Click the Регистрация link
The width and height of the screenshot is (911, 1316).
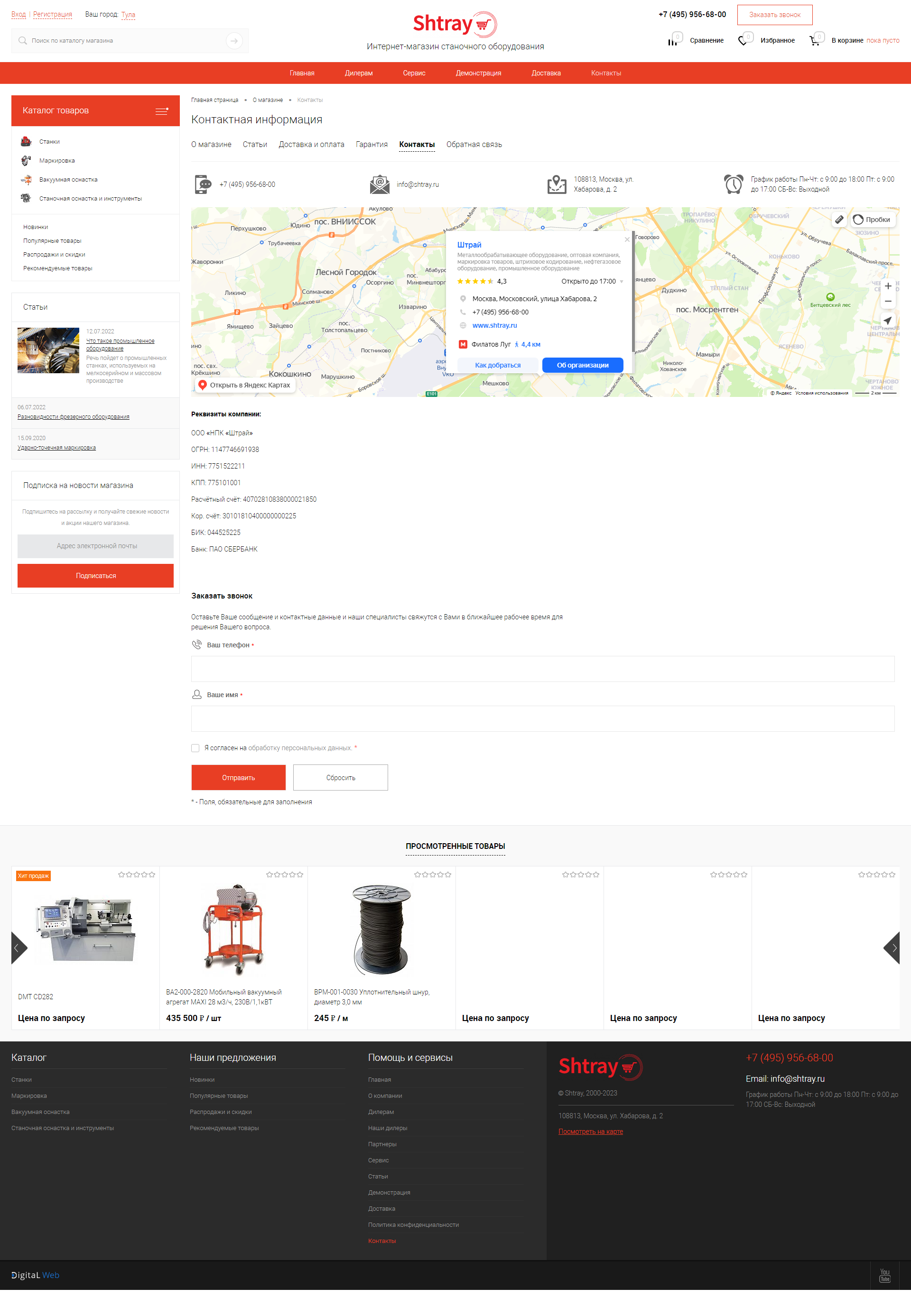click(x=53, y=14)
